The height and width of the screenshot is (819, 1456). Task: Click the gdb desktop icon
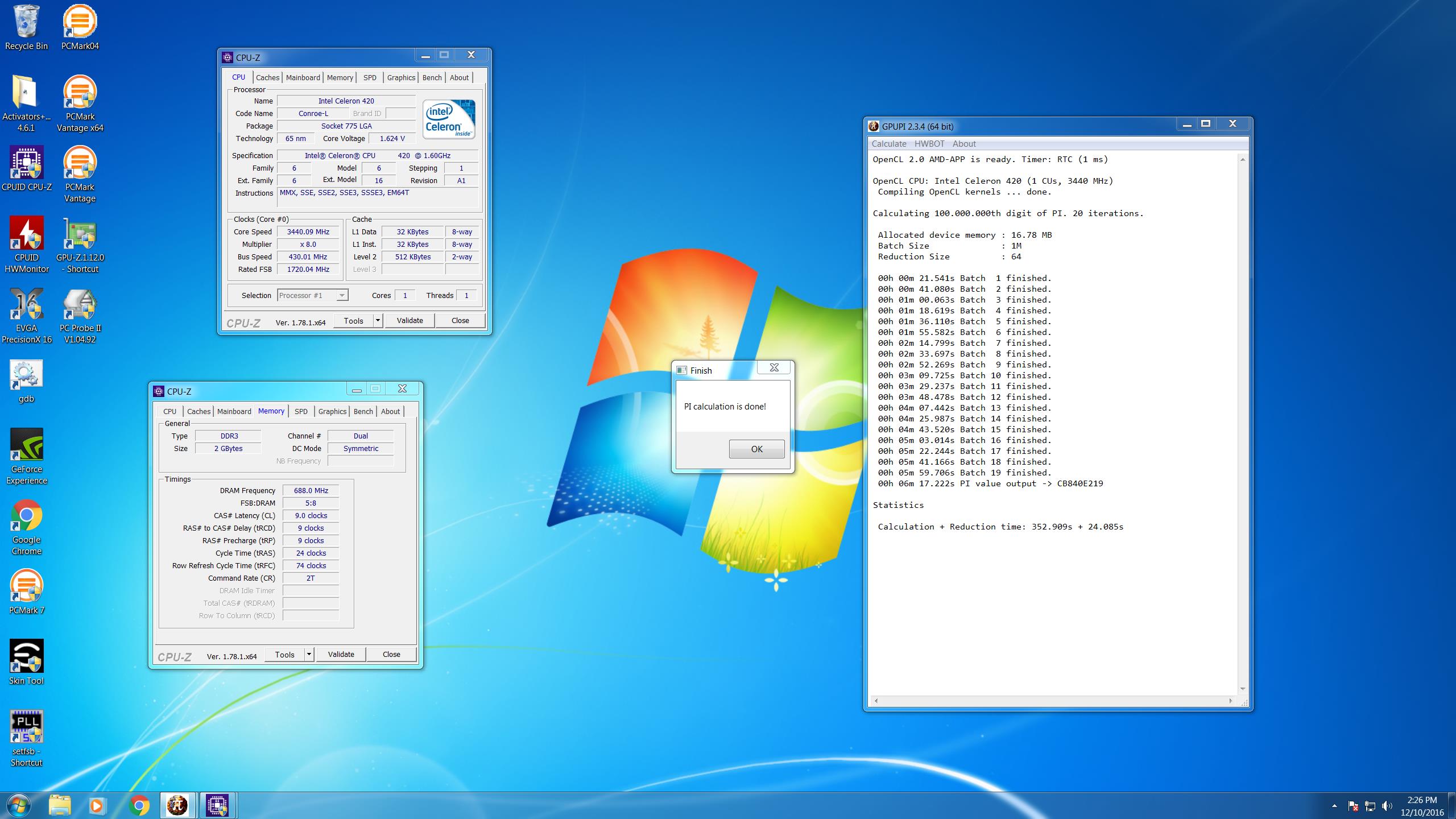(x=26, y=381)
